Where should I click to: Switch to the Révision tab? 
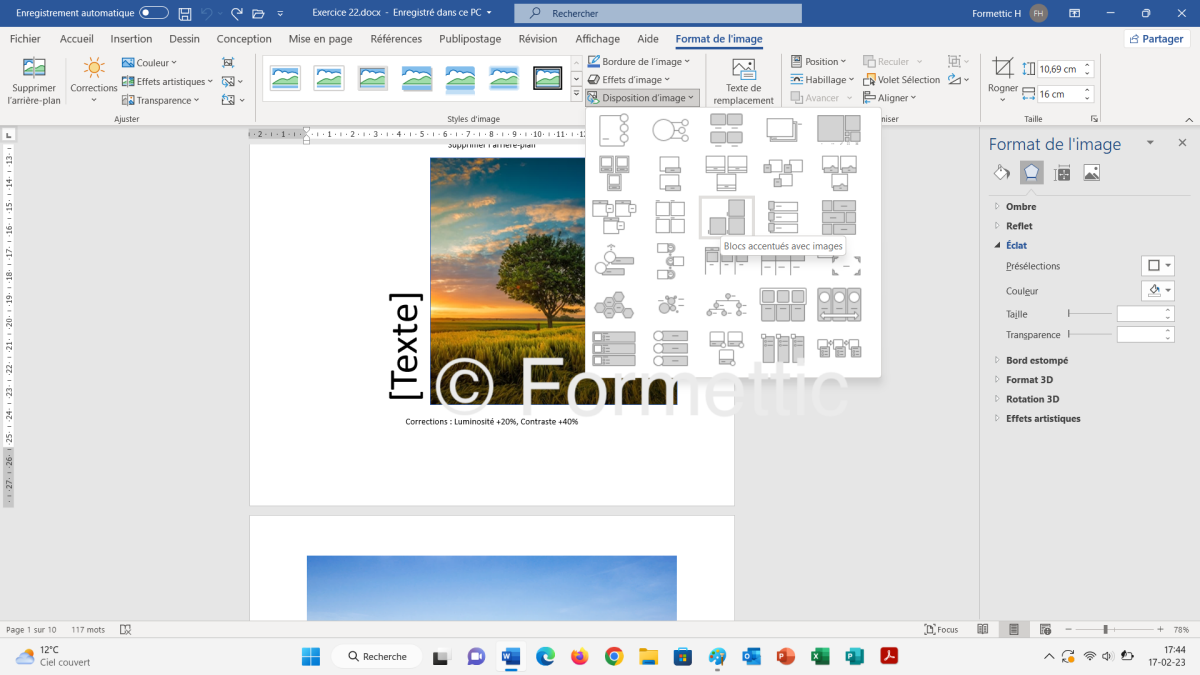click(x=538, y=39)
